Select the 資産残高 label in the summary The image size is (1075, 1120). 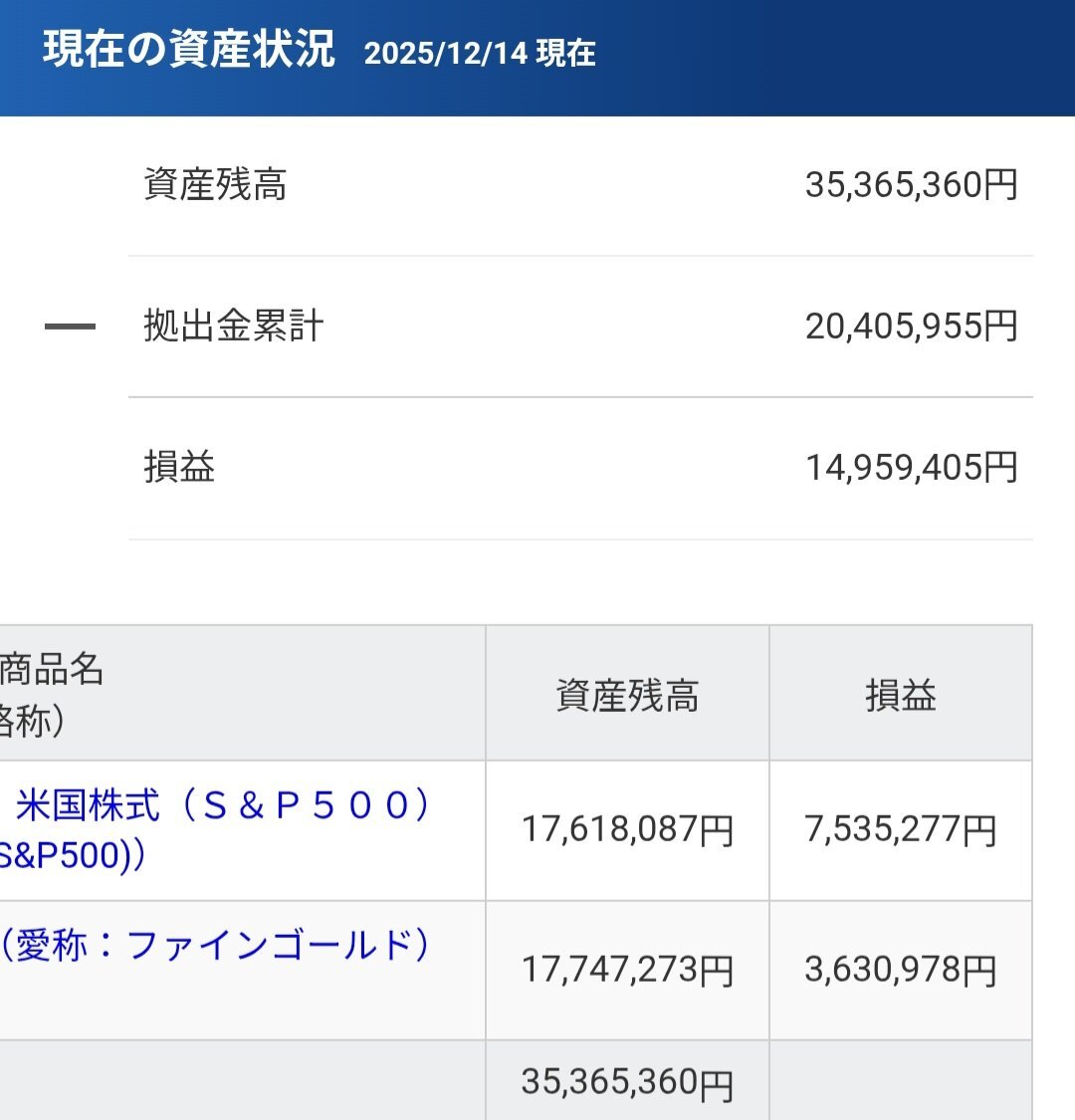[215, 185]
